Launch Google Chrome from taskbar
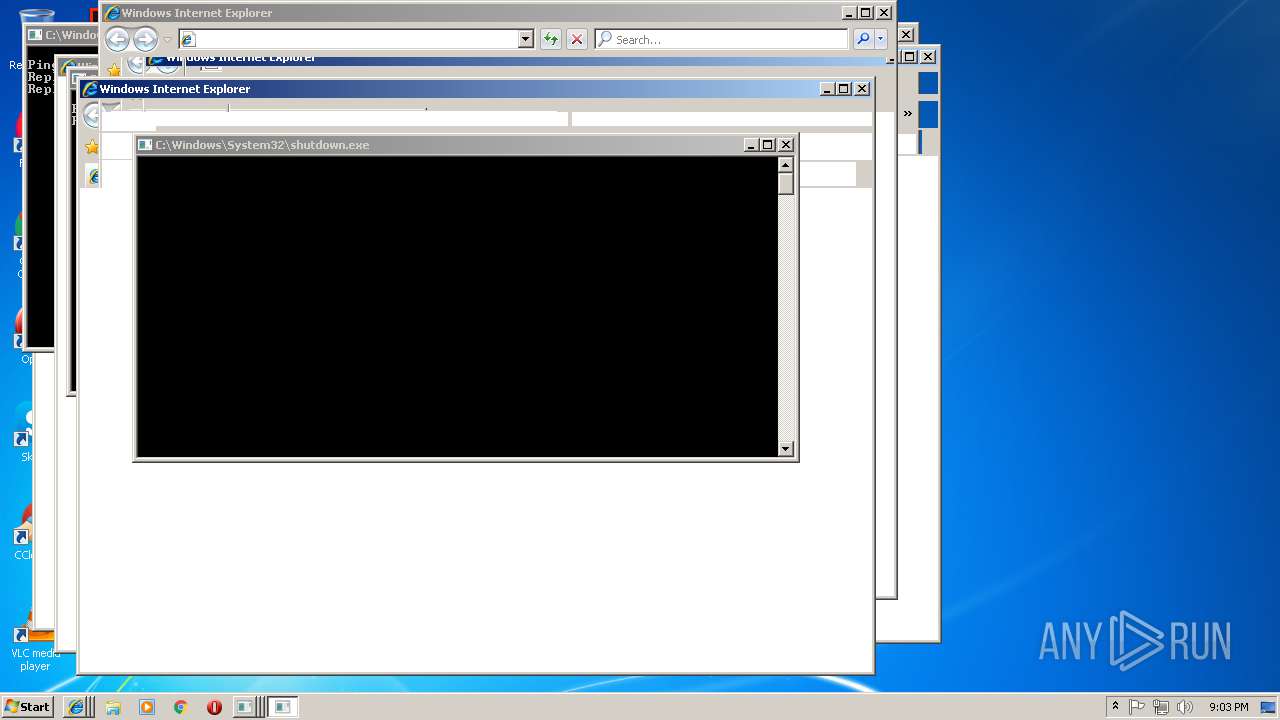Image resolution: width=1280 pixels, height=720 pixels. [180, 707]
